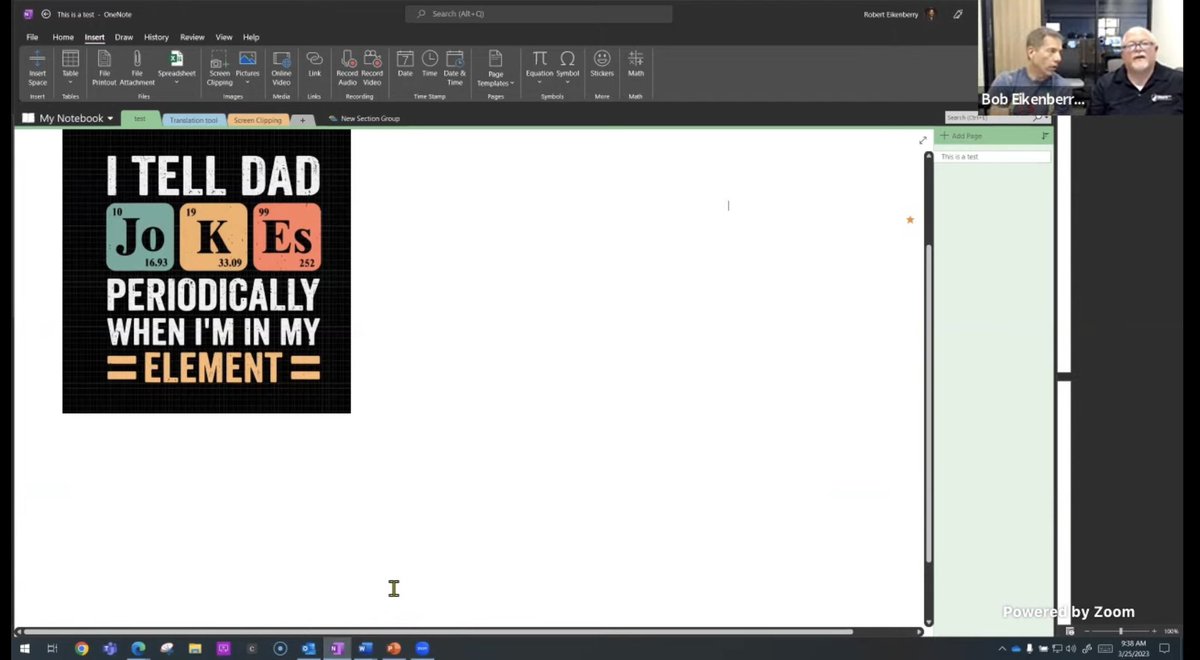Create a new section with plus tab
The height and width of the screenshot is (660, 1200).
click(303, 120)
